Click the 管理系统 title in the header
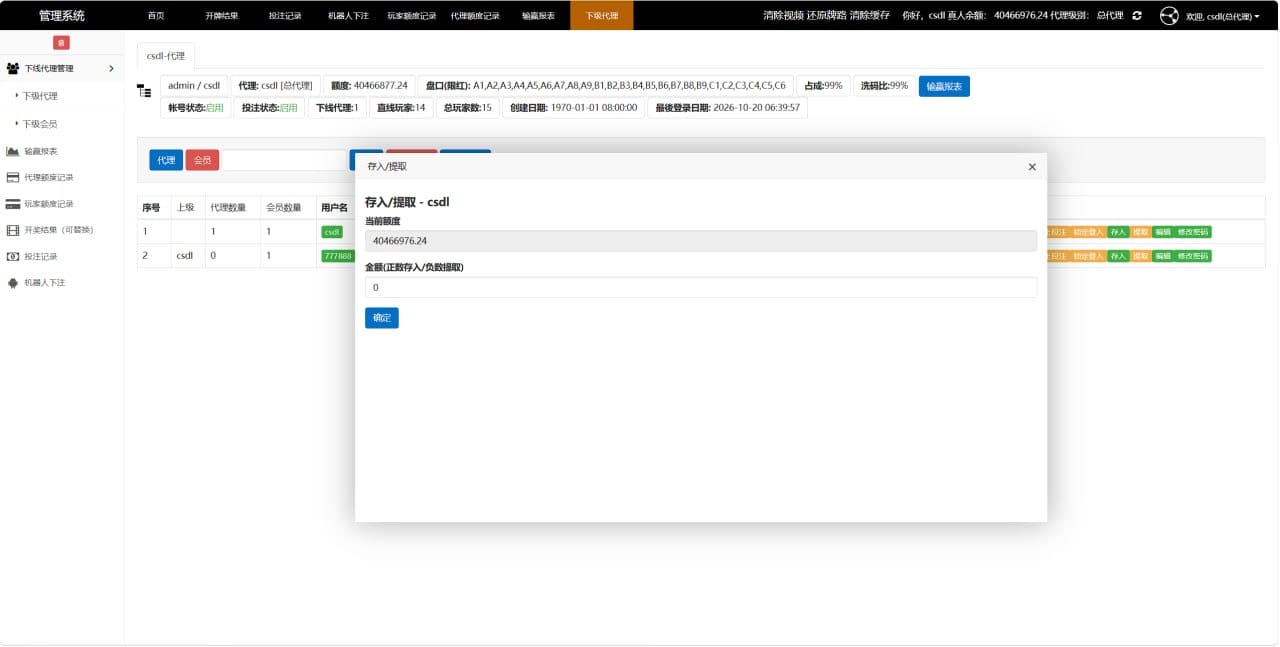The height and width of the screenshot is (647, 1280). click(62, 16)
